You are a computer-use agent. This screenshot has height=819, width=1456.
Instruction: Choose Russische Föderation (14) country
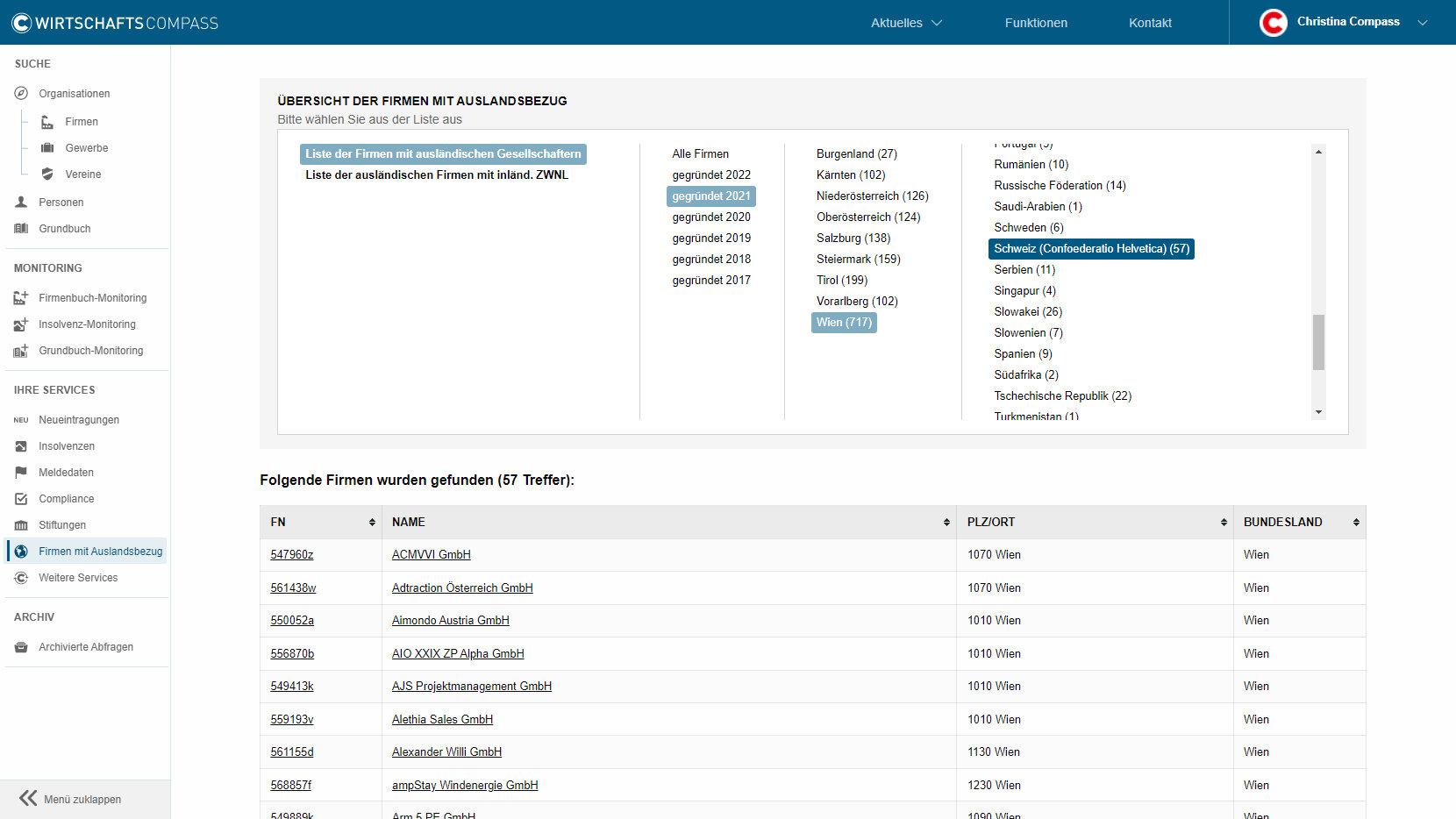[1060, 185]
